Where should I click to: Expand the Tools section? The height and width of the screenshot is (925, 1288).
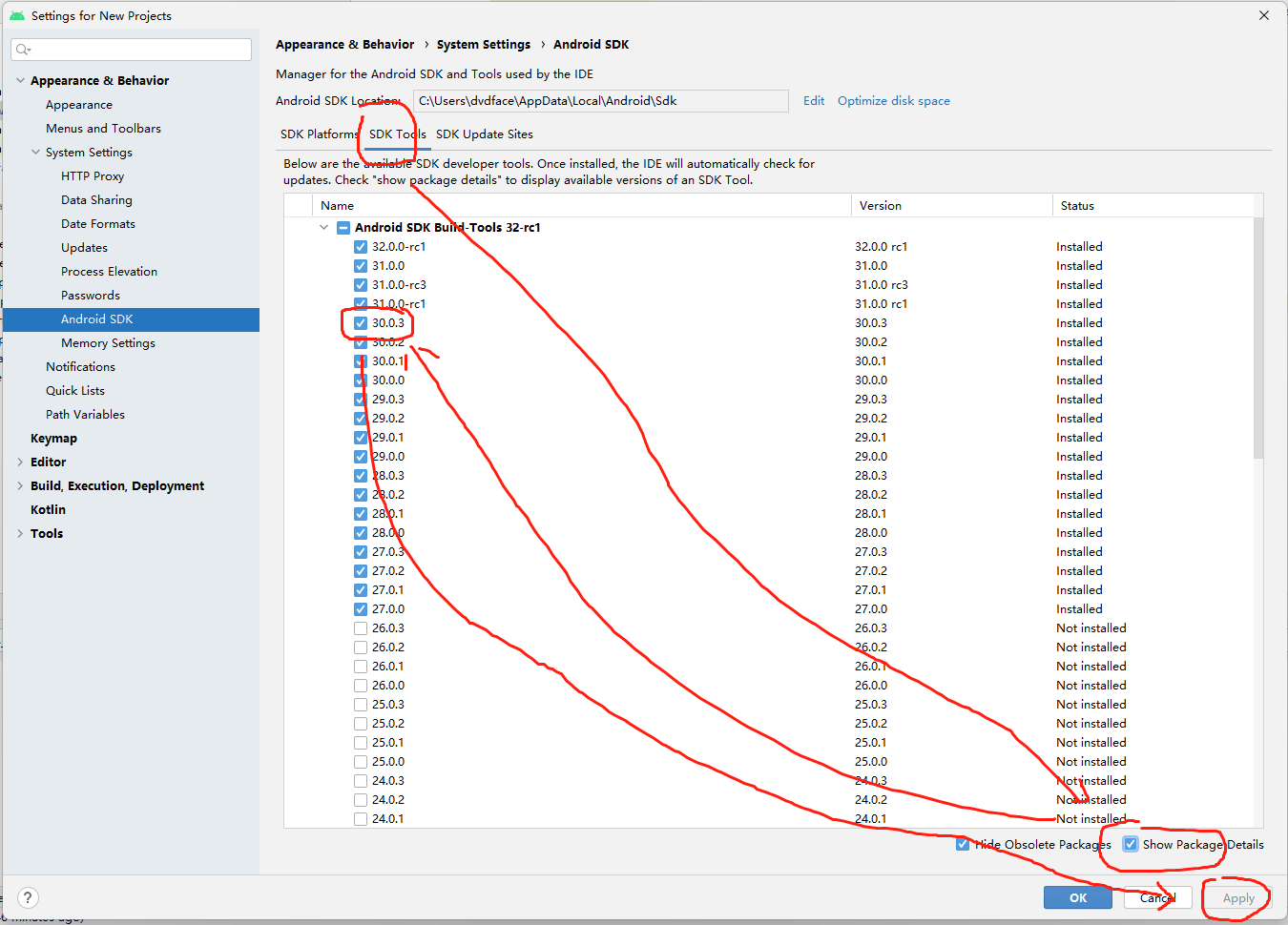(x=20, y=533)
